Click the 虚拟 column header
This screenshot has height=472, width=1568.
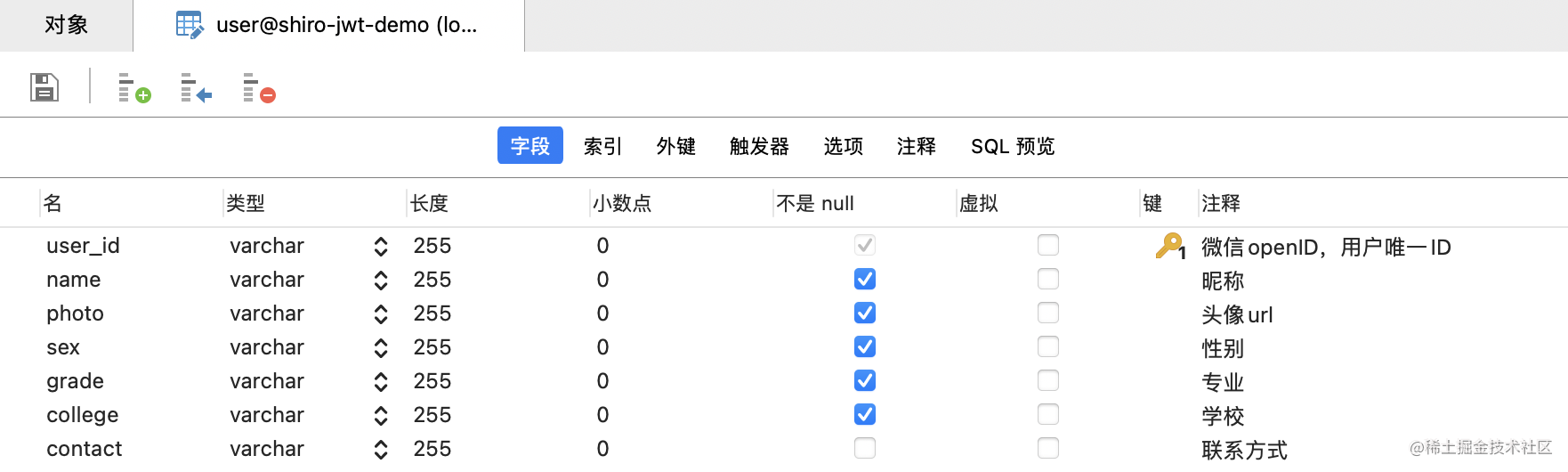point(979,203)
